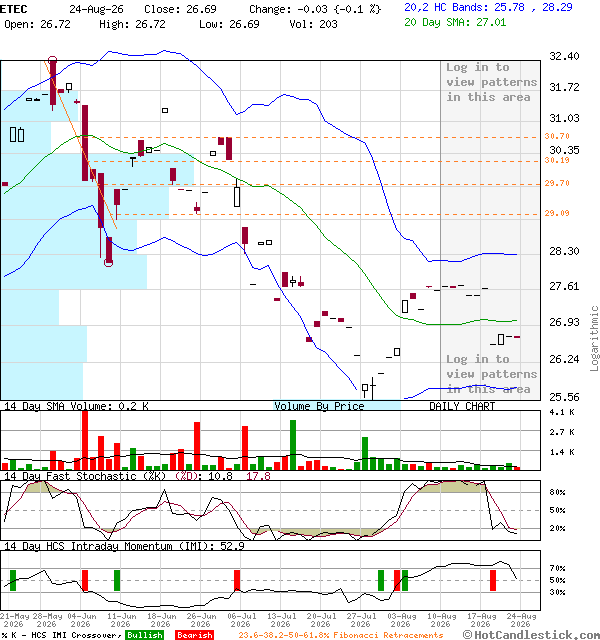
Task: Click the 21-May 2026 date label
Action: click(x=13, y=620)
